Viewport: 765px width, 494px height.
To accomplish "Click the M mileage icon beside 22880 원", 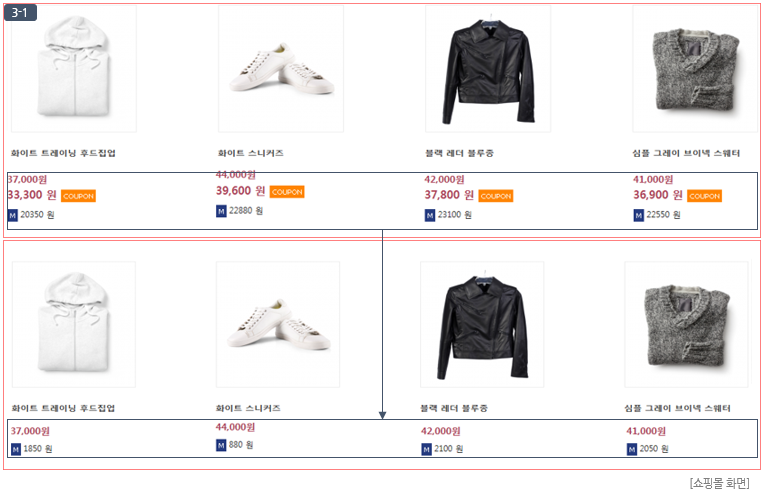I will point(221,211).
